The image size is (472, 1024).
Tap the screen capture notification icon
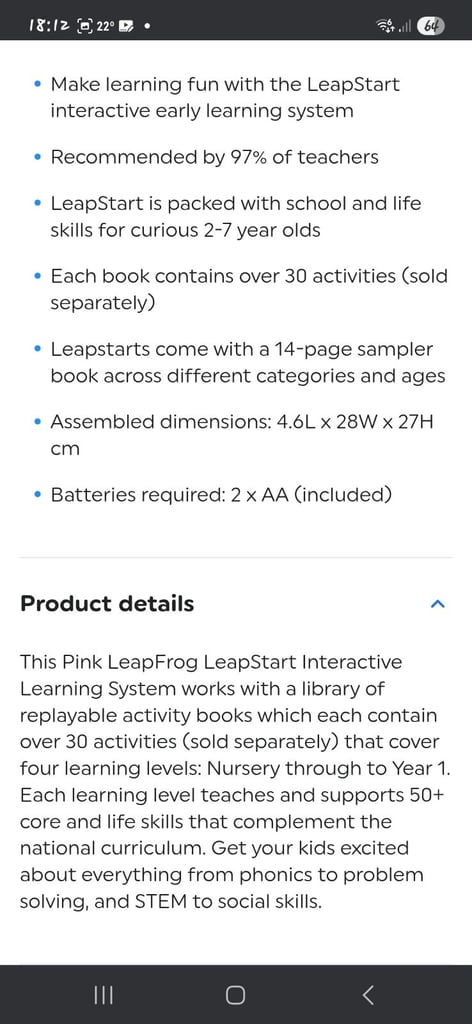click(86, 26)
